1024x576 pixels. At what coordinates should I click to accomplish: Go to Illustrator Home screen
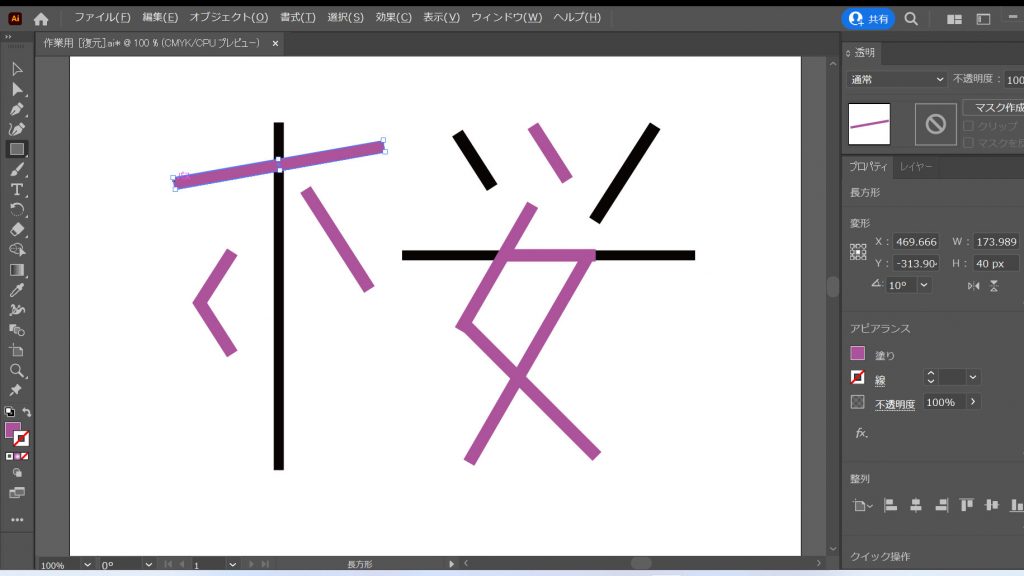[x=41, y=19]
